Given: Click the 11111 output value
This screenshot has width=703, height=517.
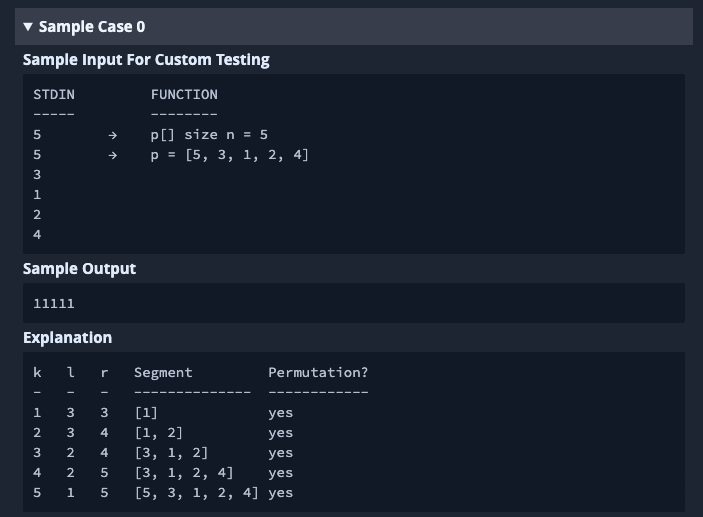Looking at the screenshot, I should (54, 303).
